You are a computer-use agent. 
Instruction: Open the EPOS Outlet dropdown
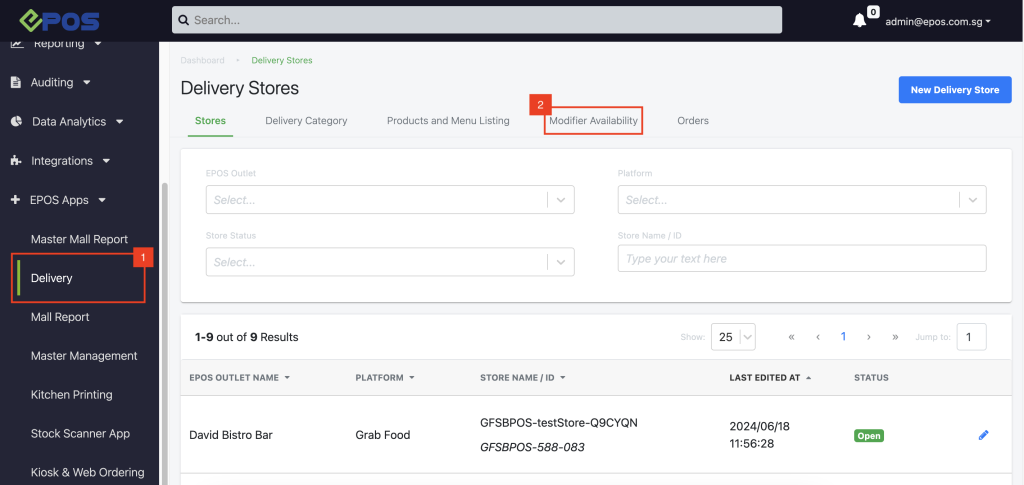pos(390,199)
